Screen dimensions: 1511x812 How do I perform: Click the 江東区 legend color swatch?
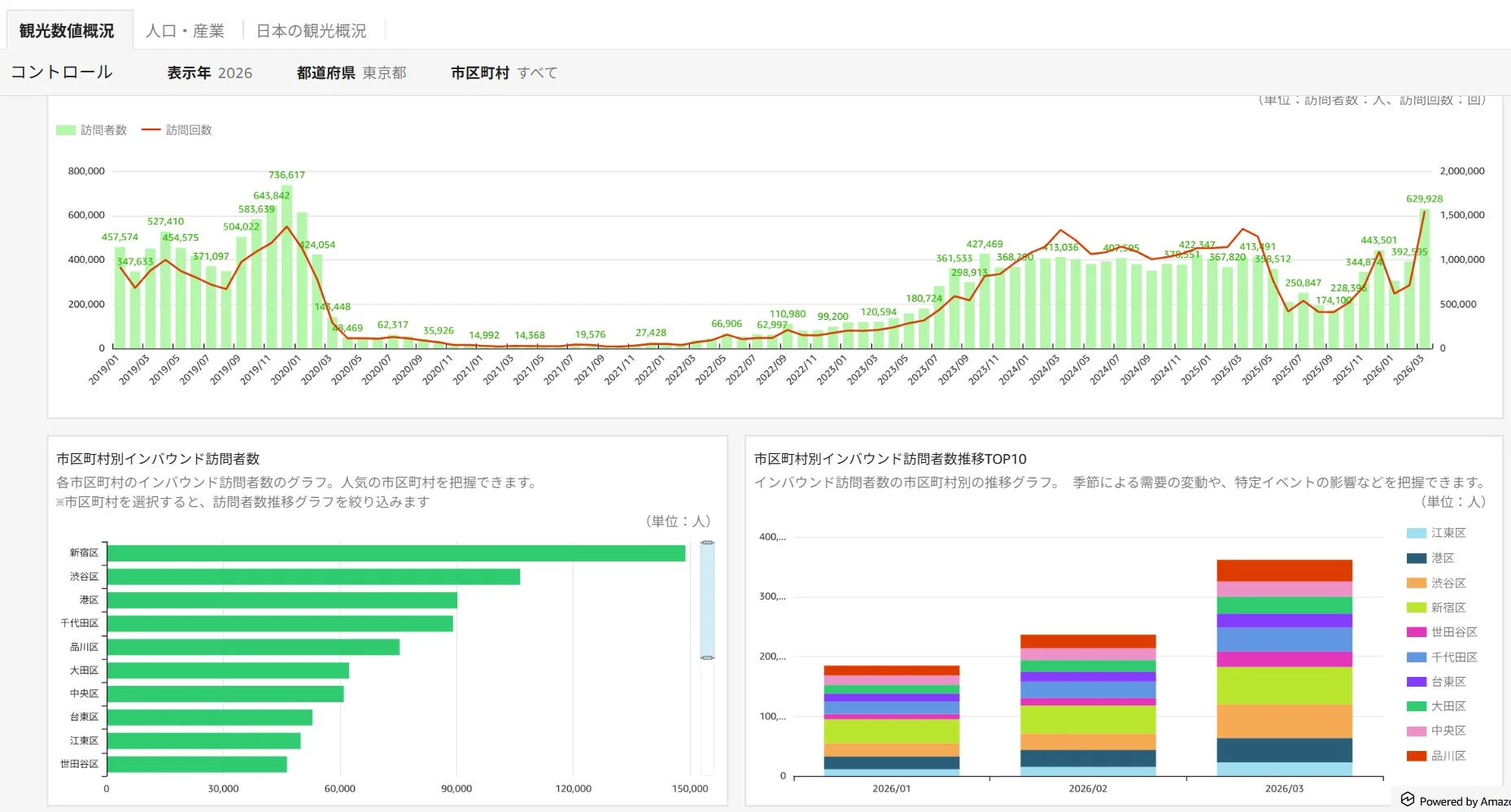coord(1417,533)
